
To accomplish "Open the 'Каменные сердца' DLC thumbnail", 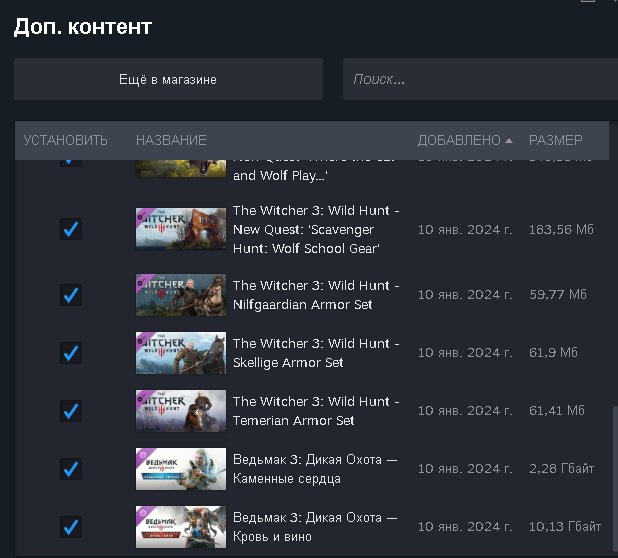I will pos(181,469).
